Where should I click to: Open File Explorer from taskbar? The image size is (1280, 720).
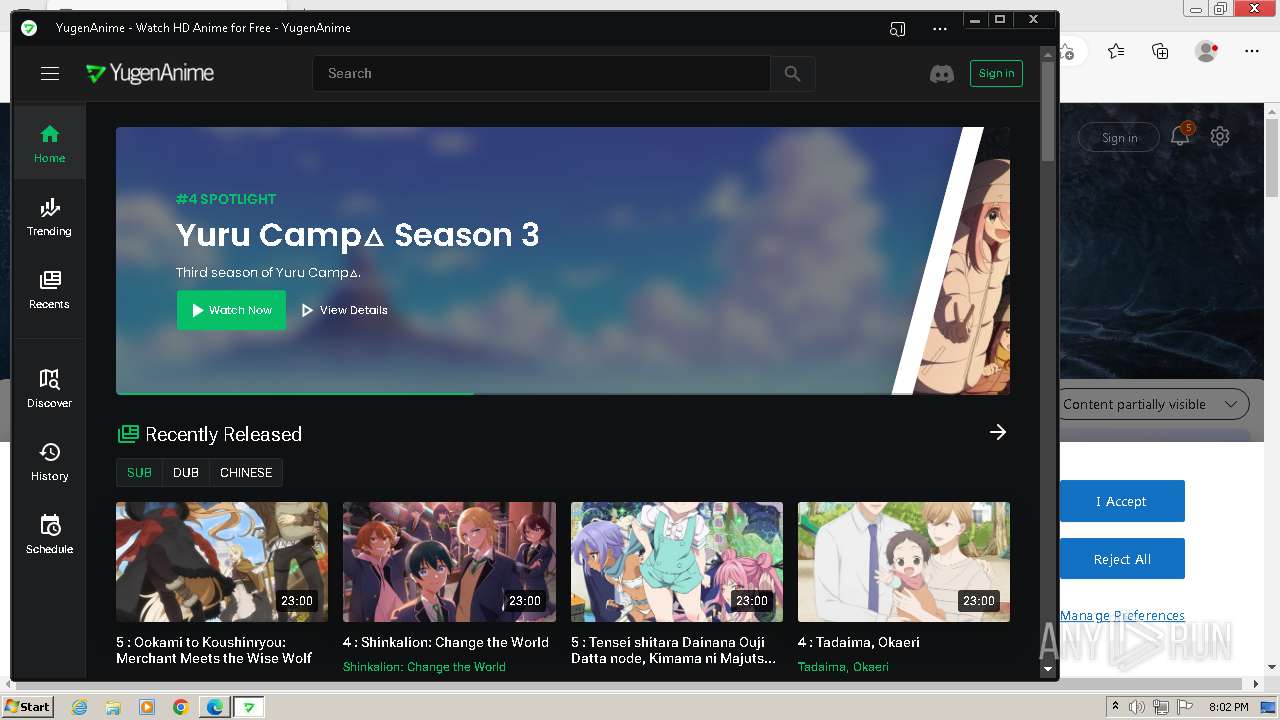(113, 707)
